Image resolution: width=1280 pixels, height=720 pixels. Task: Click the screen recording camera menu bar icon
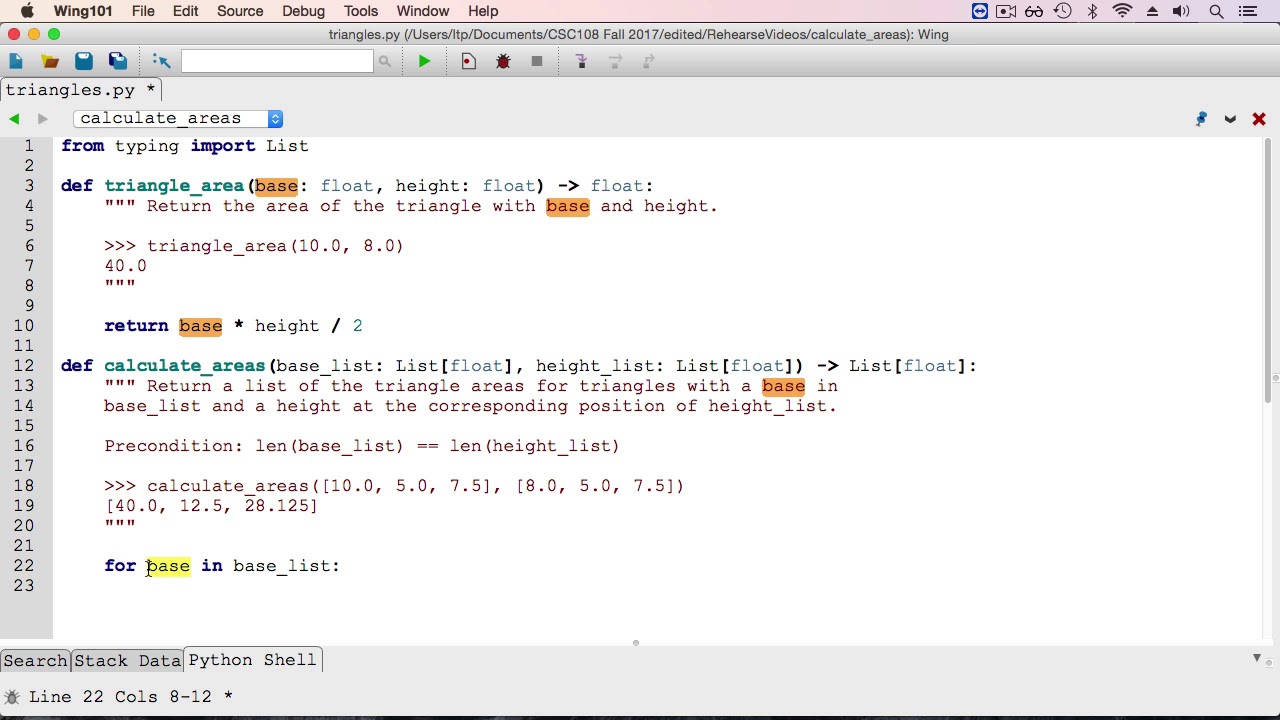pyautogui.click(x=1007, y=11)
